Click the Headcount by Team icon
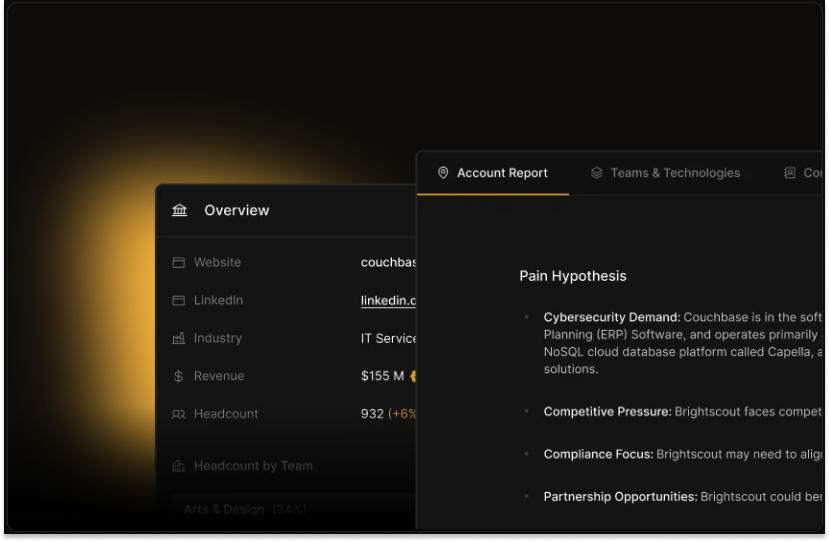Screen dimensions: 829x542 [179, 466]
